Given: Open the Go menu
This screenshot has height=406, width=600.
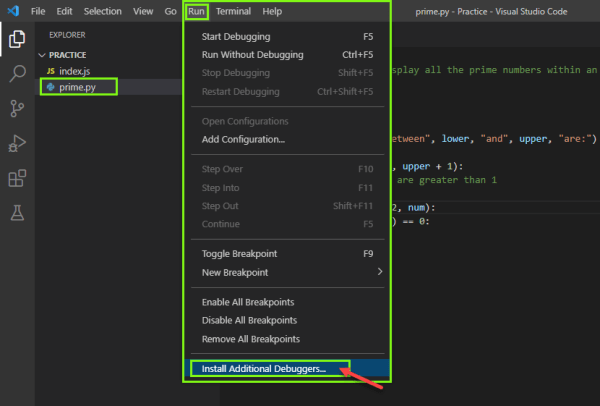Looking at the screenshot, I should pos(171,11).
